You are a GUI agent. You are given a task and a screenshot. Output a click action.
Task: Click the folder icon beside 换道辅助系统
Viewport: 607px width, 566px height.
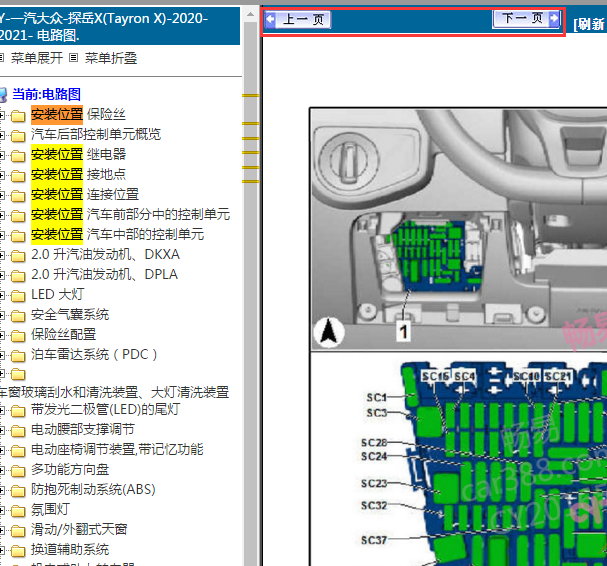[18, 551]
